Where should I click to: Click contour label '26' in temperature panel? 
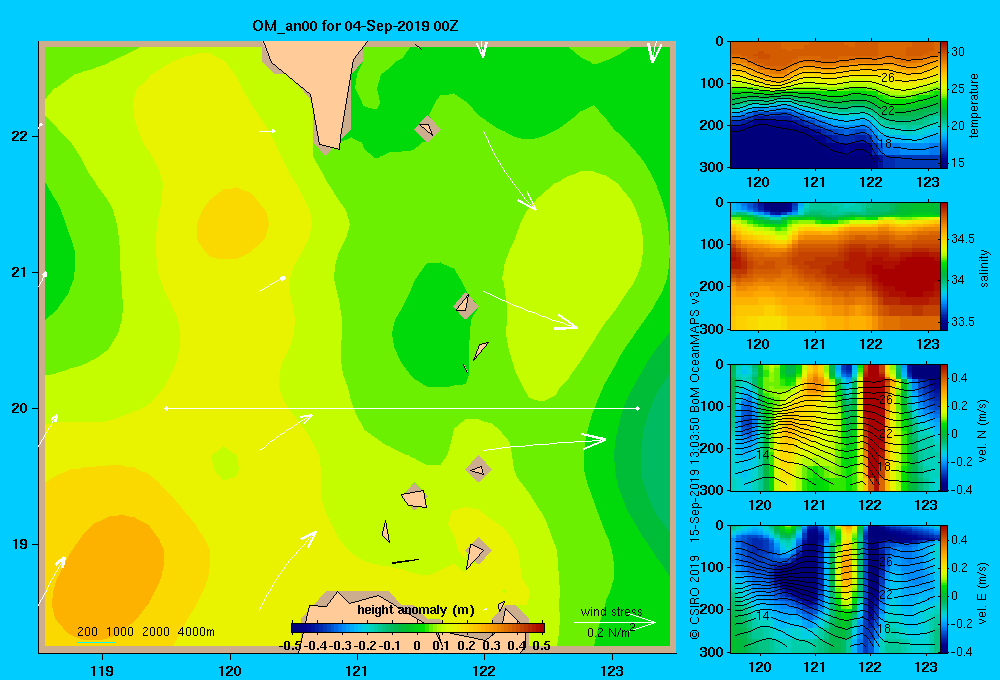[x=887, y=77]
